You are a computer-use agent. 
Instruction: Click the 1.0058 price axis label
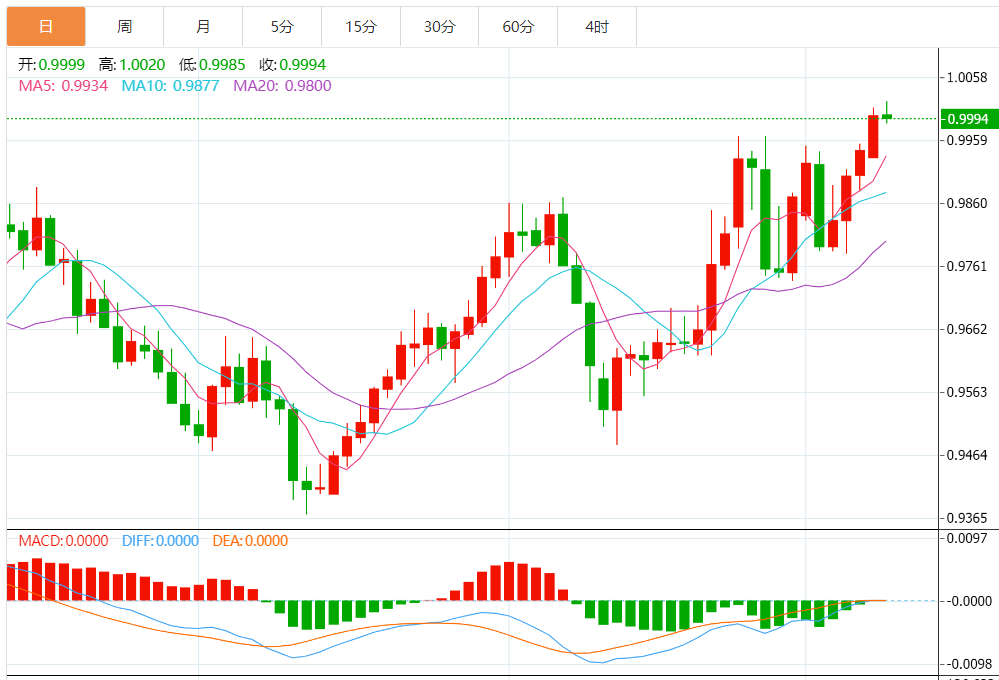pyautogui.click(x=967, y=78)
